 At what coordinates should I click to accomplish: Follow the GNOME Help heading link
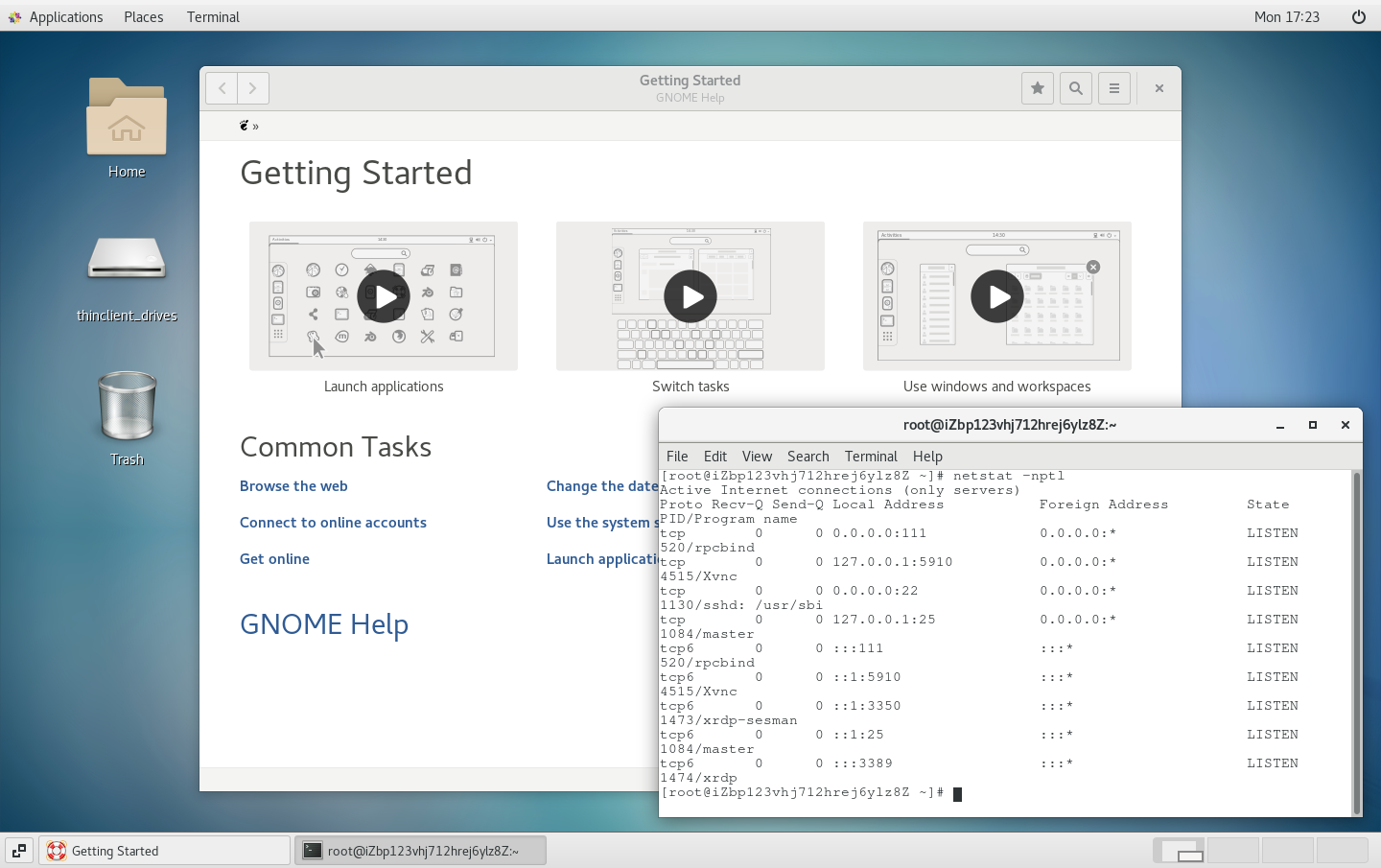pos(324,624)
